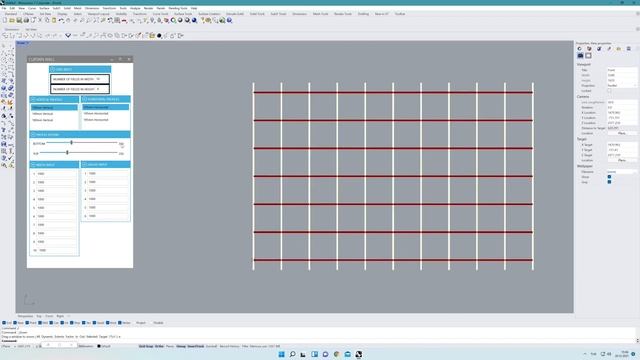The width and height of the screenshot is (640, 360).
Task: Open the Display toolbar tab
Action: 62,14
